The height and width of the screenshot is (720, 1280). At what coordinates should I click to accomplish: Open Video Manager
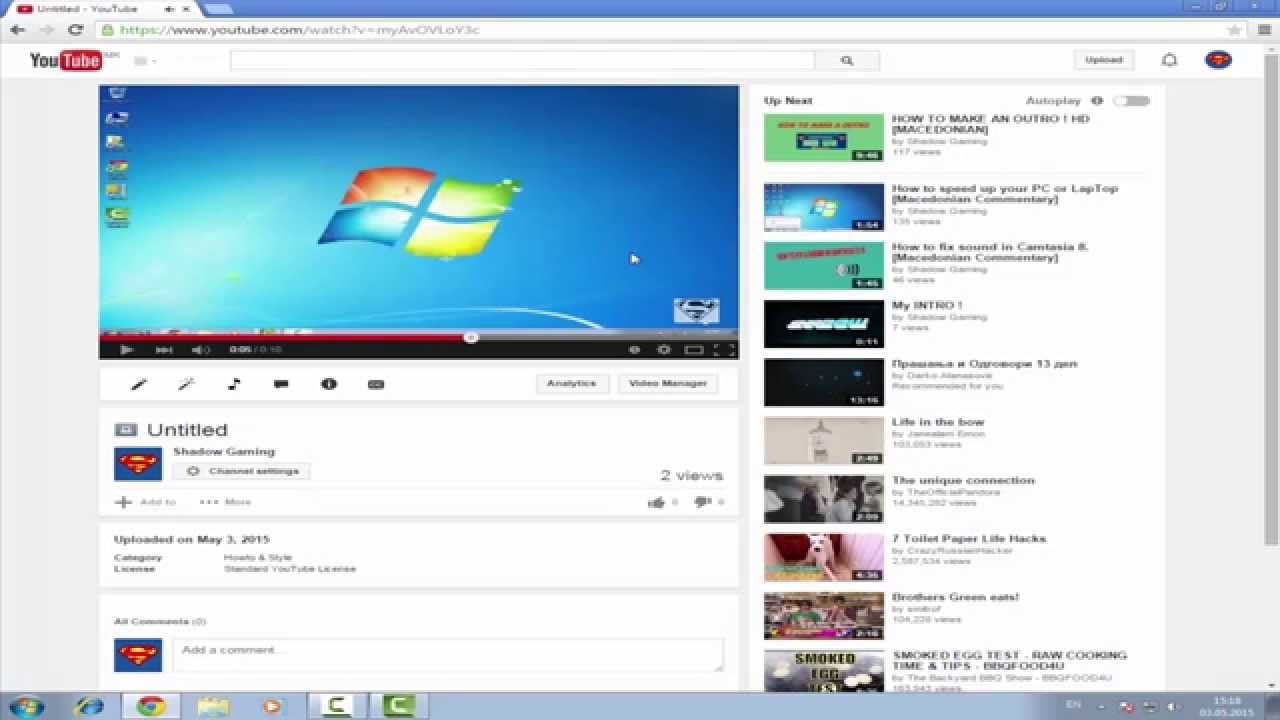pos(668,383)
